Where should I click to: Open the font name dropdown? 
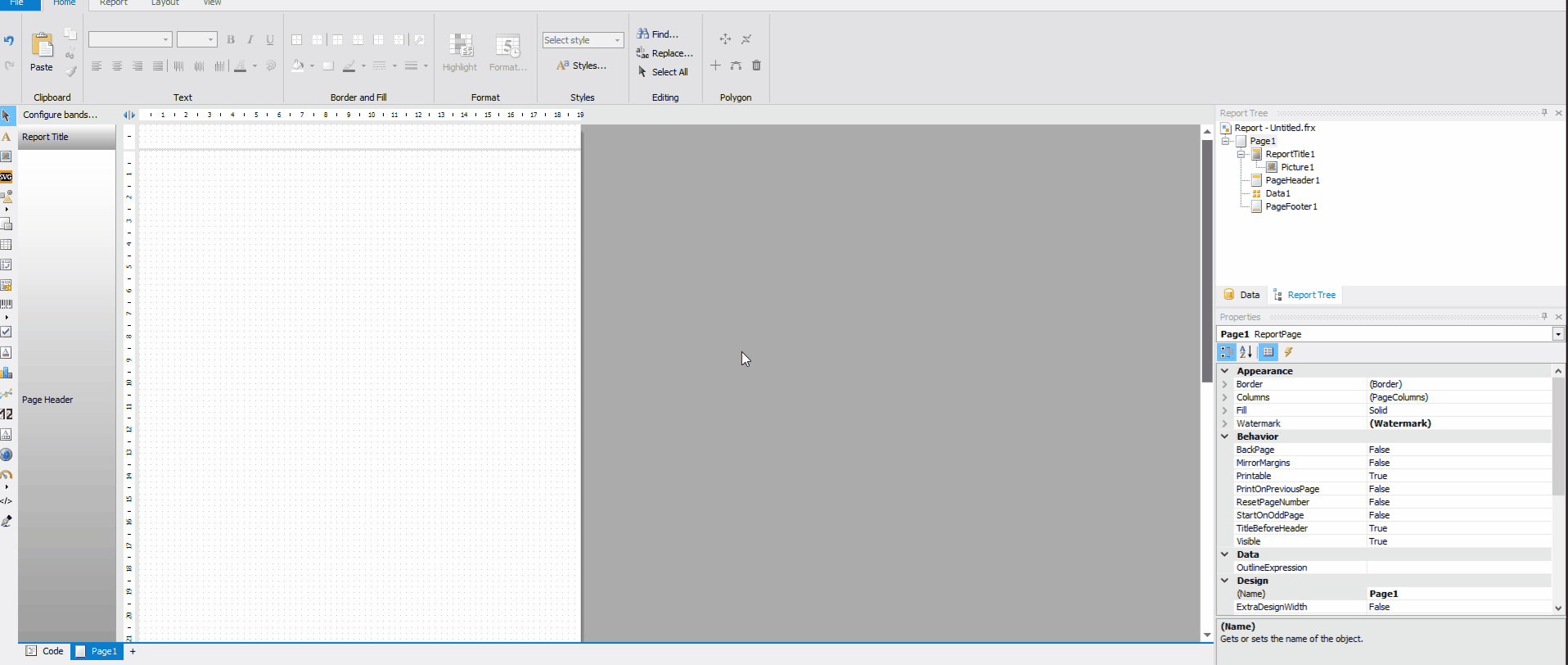coord(165,39)
